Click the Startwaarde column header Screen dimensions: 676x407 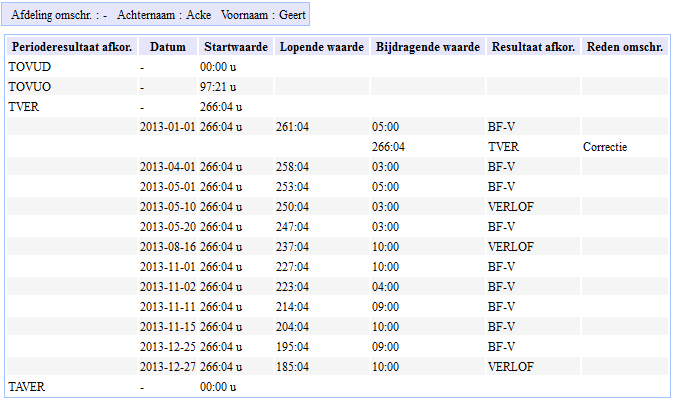tap(235, 47)
